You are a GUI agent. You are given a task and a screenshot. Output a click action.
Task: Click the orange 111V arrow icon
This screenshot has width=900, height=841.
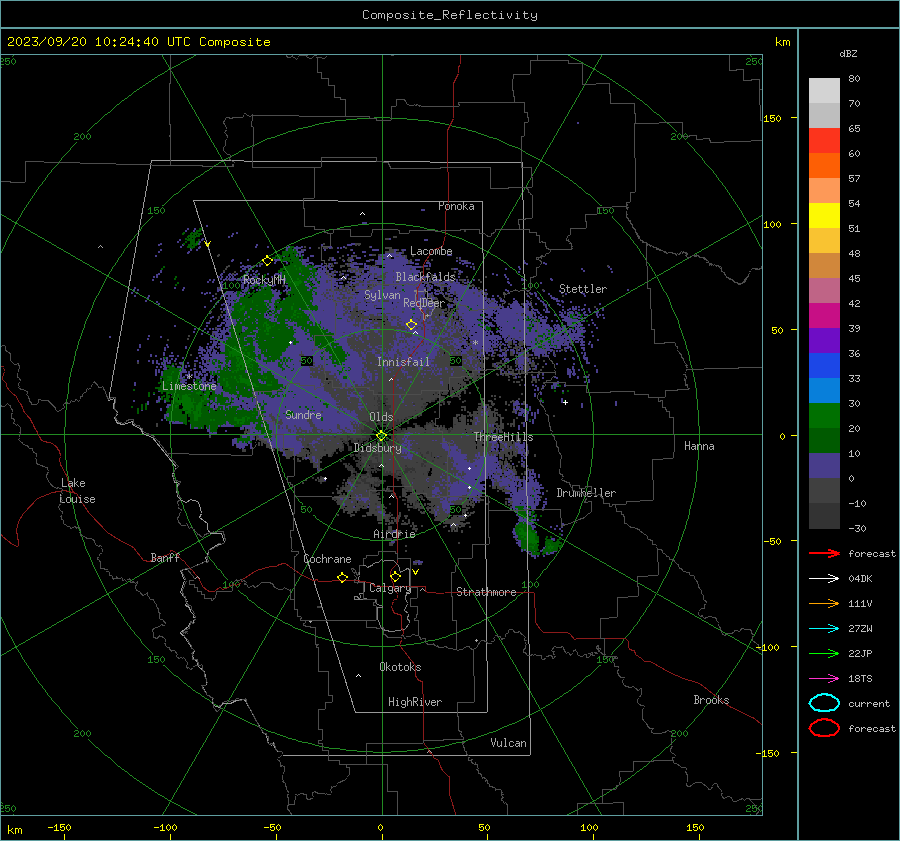click(x=824, y=603)
